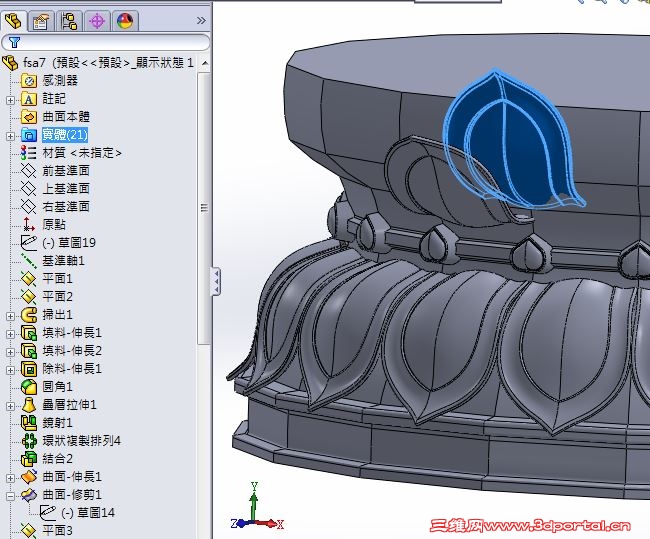The height and width of the screenshot is (539, 650).
Task: Expand the 註記 node
Action: pos(10,100)
